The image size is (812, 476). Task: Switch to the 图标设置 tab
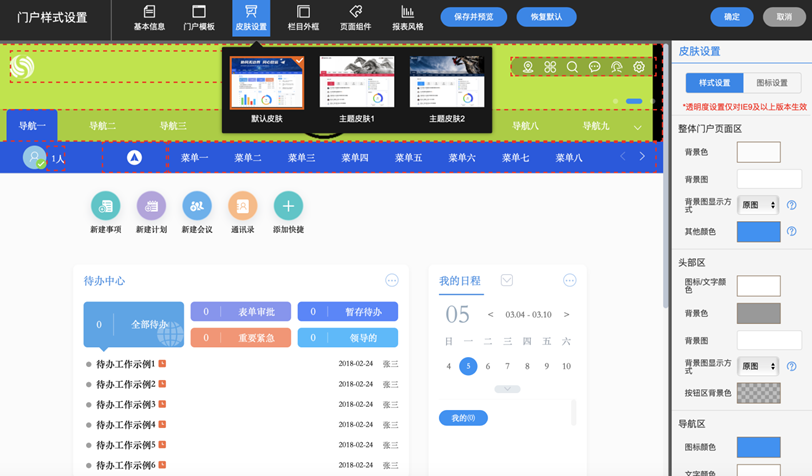click(771, 83)
